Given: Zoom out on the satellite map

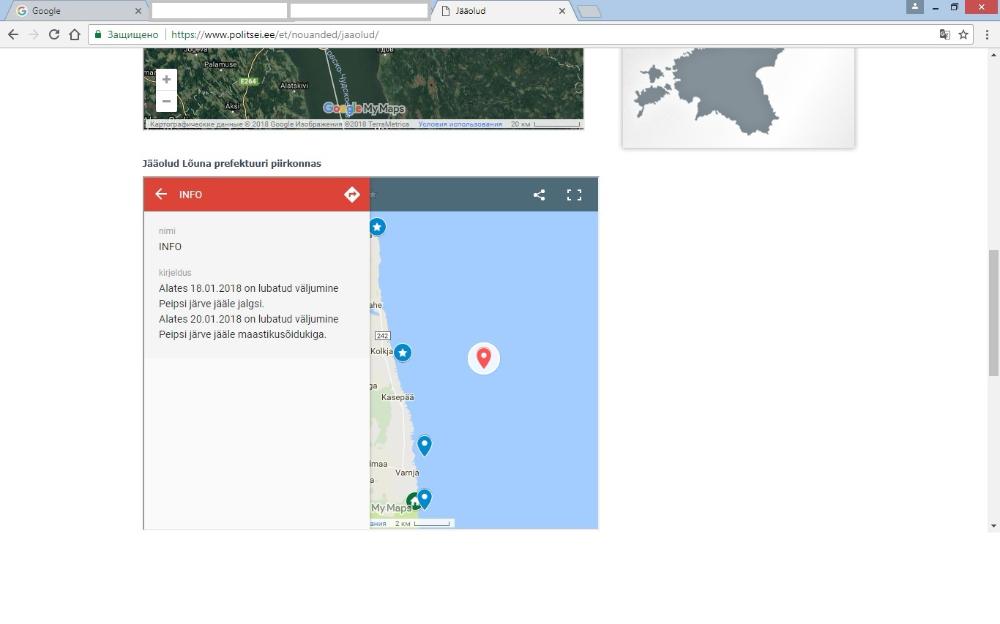Looking at the screenshot, I should tap(167, 101).
